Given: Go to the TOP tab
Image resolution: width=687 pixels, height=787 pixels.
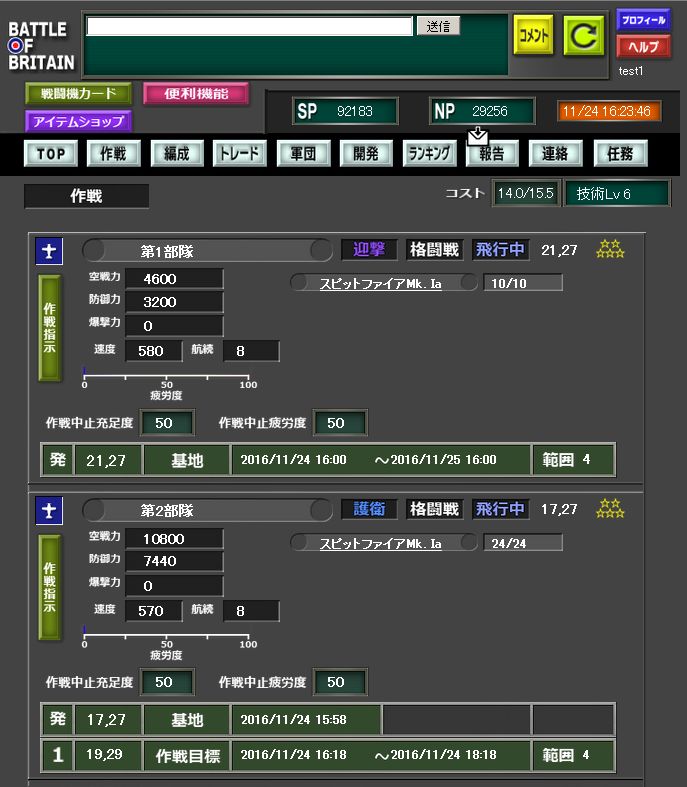Looking at the screenshot, I should (51, 154).
